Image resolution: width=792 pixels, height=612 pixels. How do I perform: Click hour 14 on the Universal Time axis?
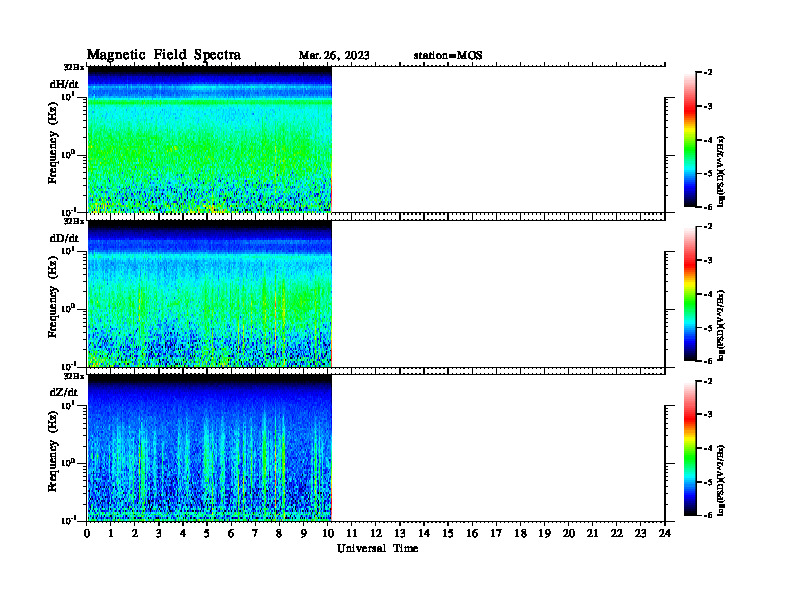(424, 534)
